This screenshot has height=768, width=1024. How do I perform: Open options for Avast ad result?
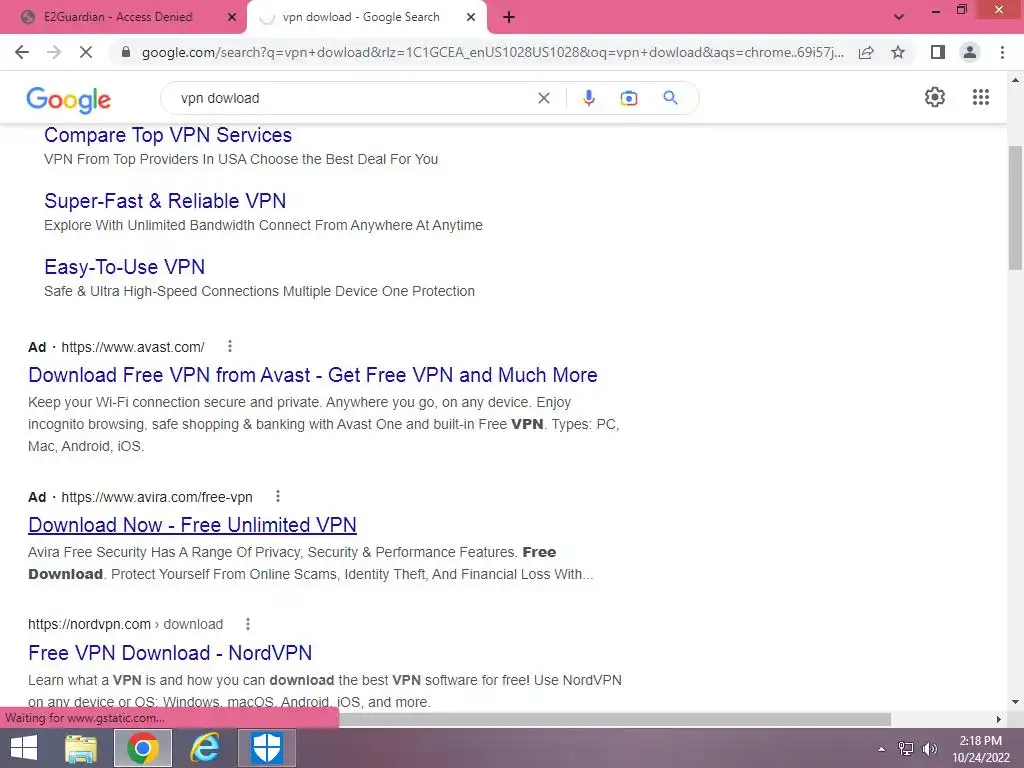(230, 346)
